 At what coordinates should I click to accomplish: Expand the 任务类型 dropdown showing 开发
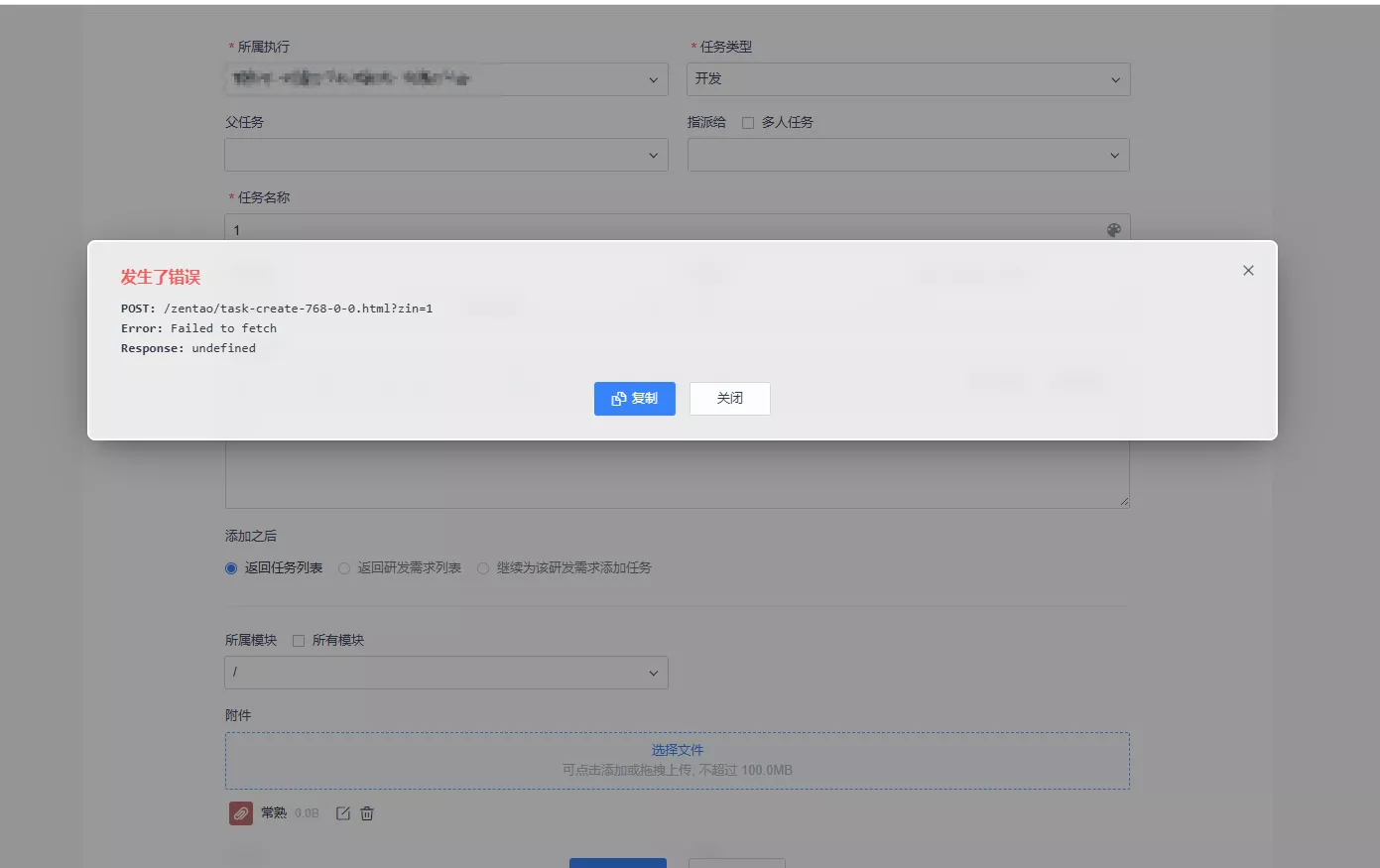(909, 79)
